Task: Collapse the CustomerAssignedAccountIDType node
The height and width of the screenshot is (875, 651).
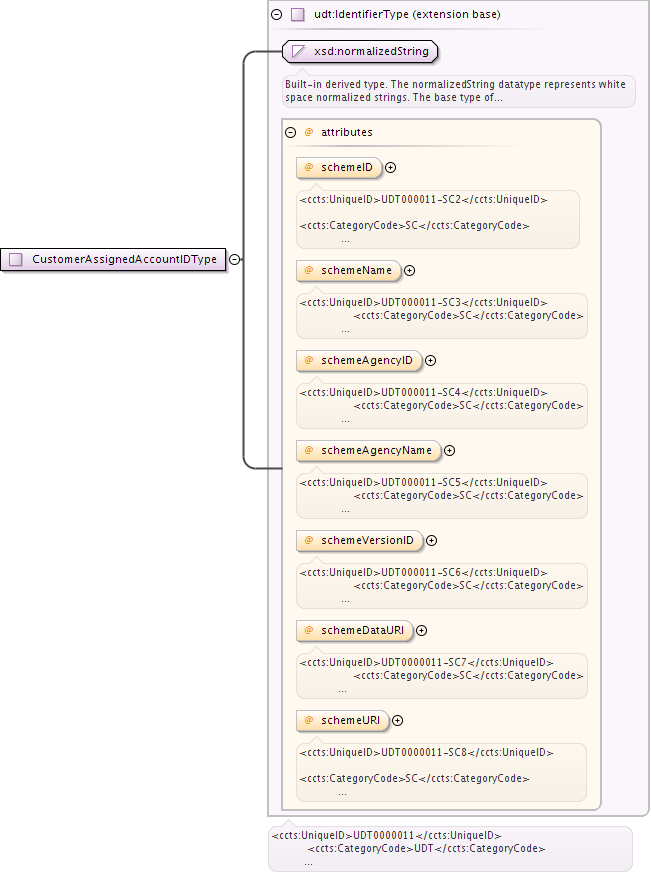Action: (x=235, y=259)
